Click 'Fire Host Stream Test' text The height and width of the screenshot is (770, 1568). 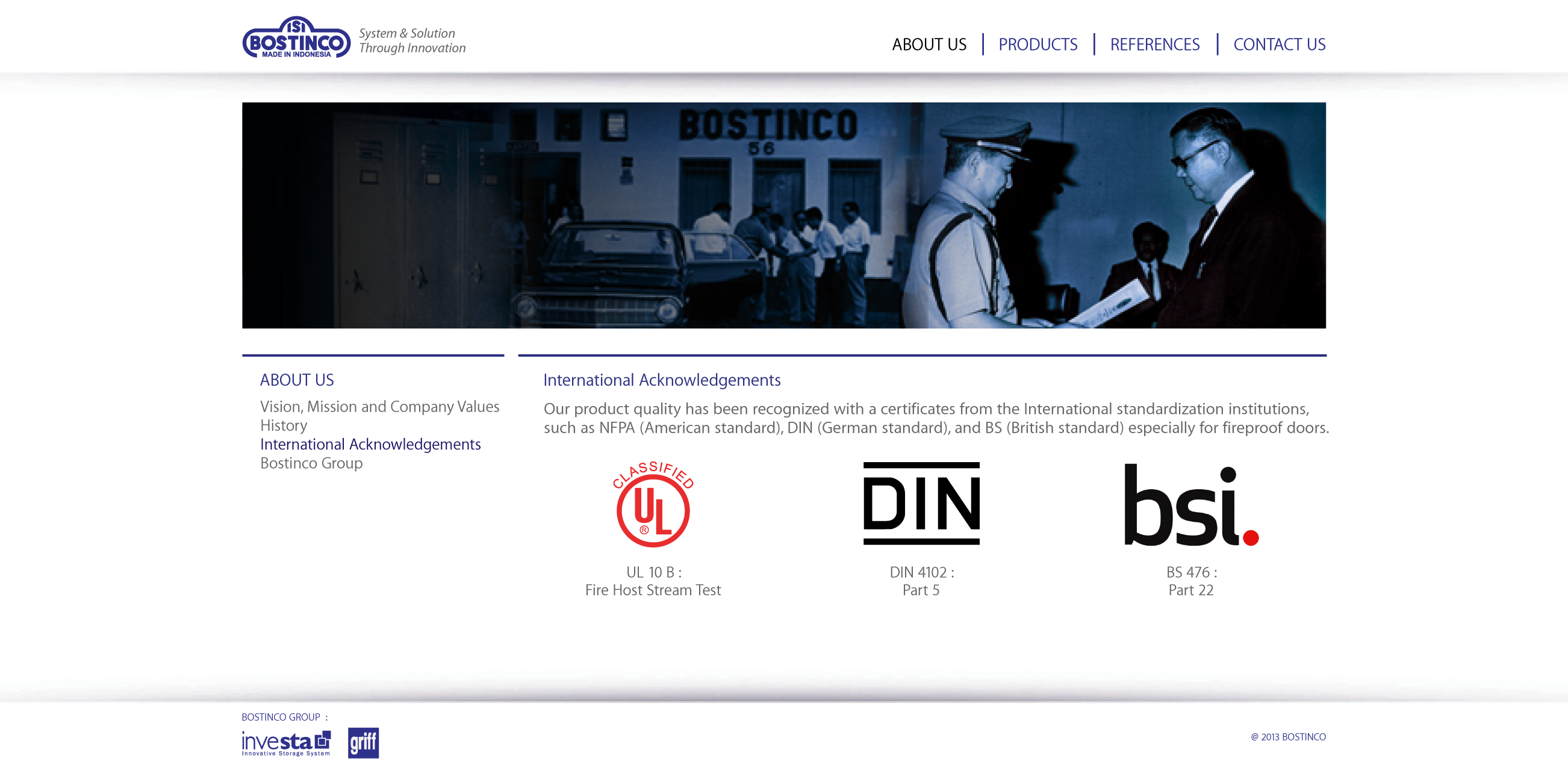653,590
